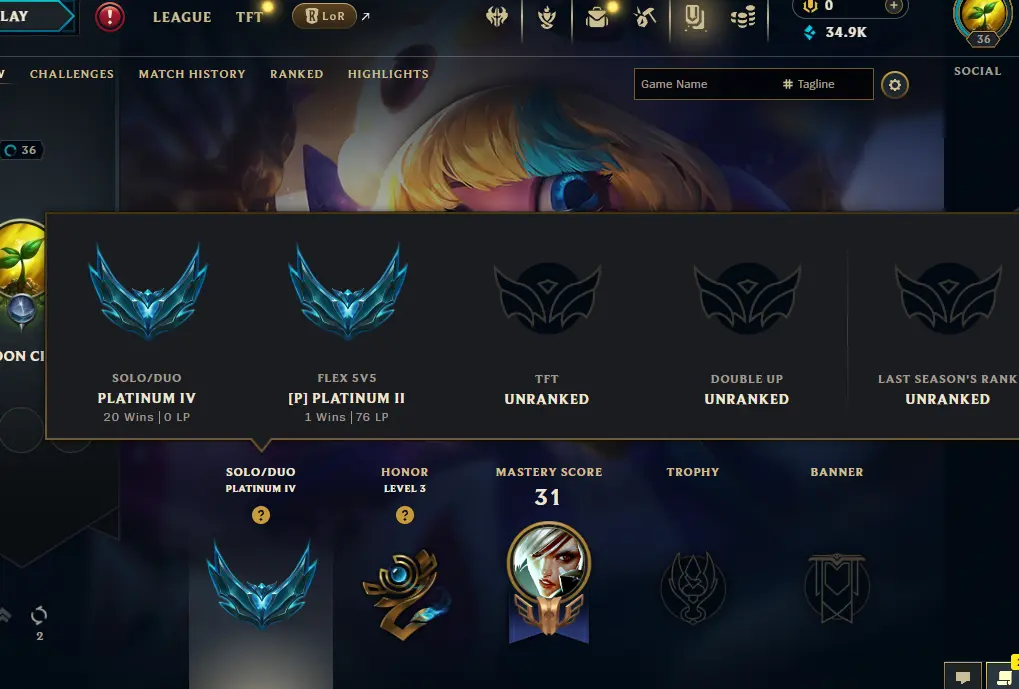Open the red alert notification icon
1019x689 pixels.
pos(110,16)
